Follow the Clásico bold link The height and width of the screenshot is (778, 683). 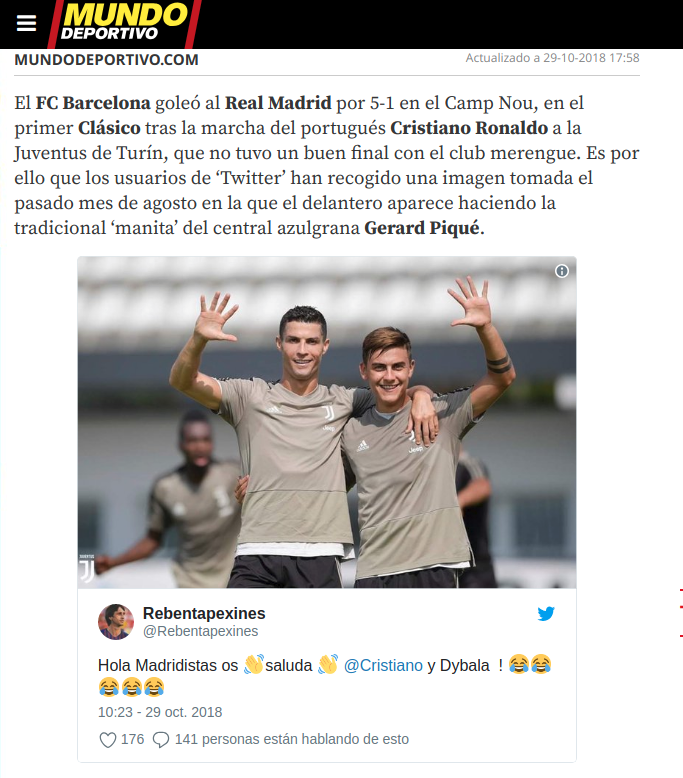[x=109, y=128]
